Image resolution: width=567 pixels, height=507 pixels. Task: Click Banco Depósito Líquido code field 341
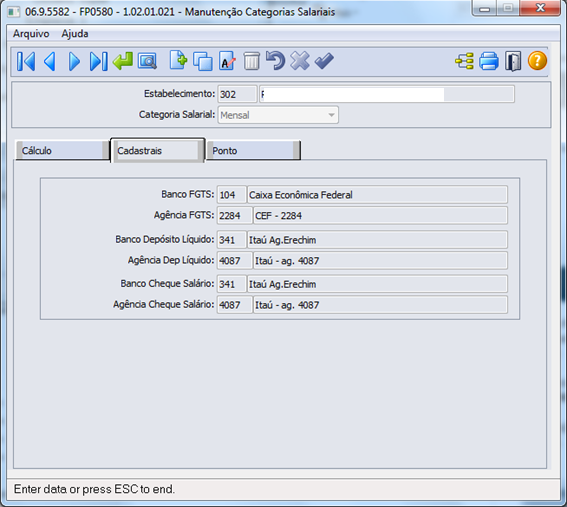pyautogui.click(x=232, y=240)
